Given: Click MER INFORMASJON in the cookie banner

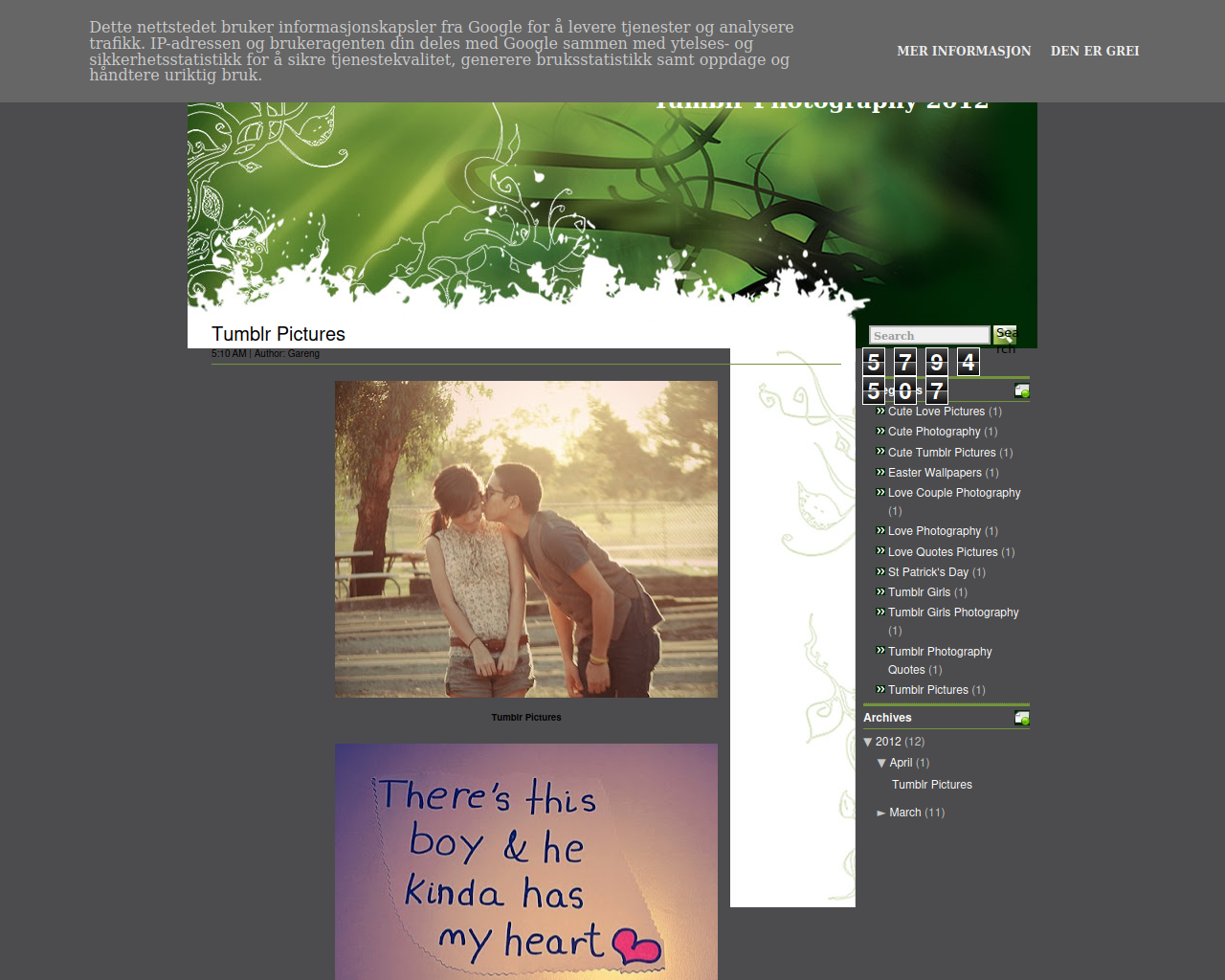Looking at the screenshot, I should click(964, 51).
